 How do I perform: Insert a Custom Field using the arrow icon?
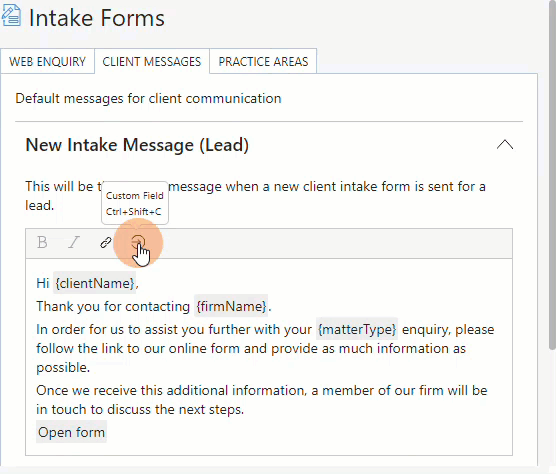point(138,242)
